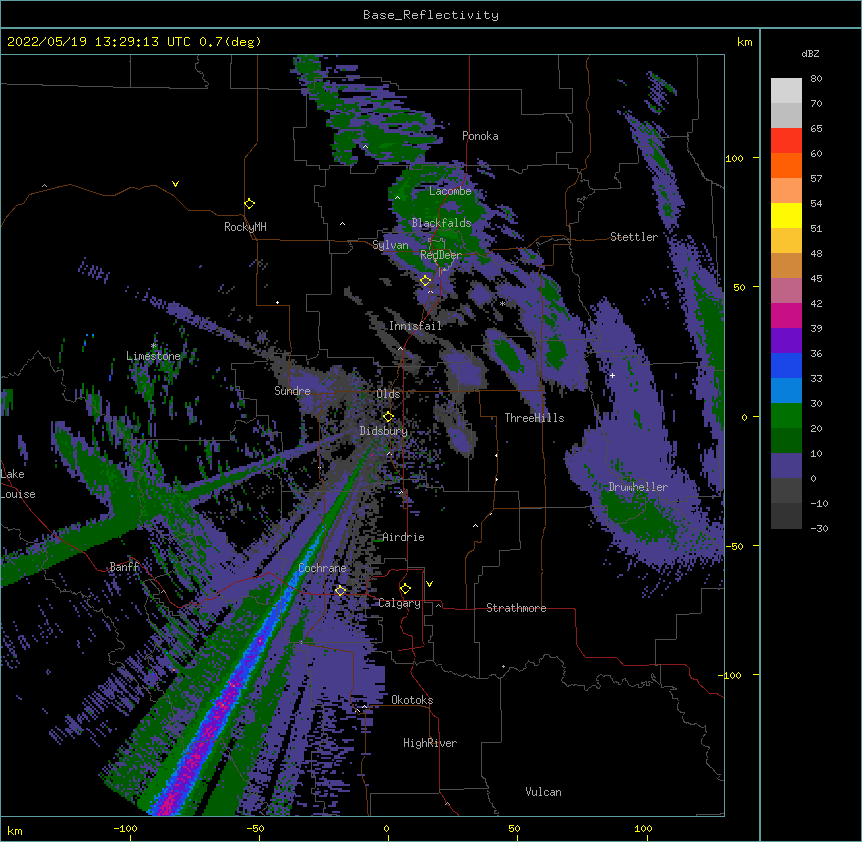Image resolution: width=862 pixels, height=842 pixels.
Task: Click the yellow diamond marker above Calgary
Action: 405,589
